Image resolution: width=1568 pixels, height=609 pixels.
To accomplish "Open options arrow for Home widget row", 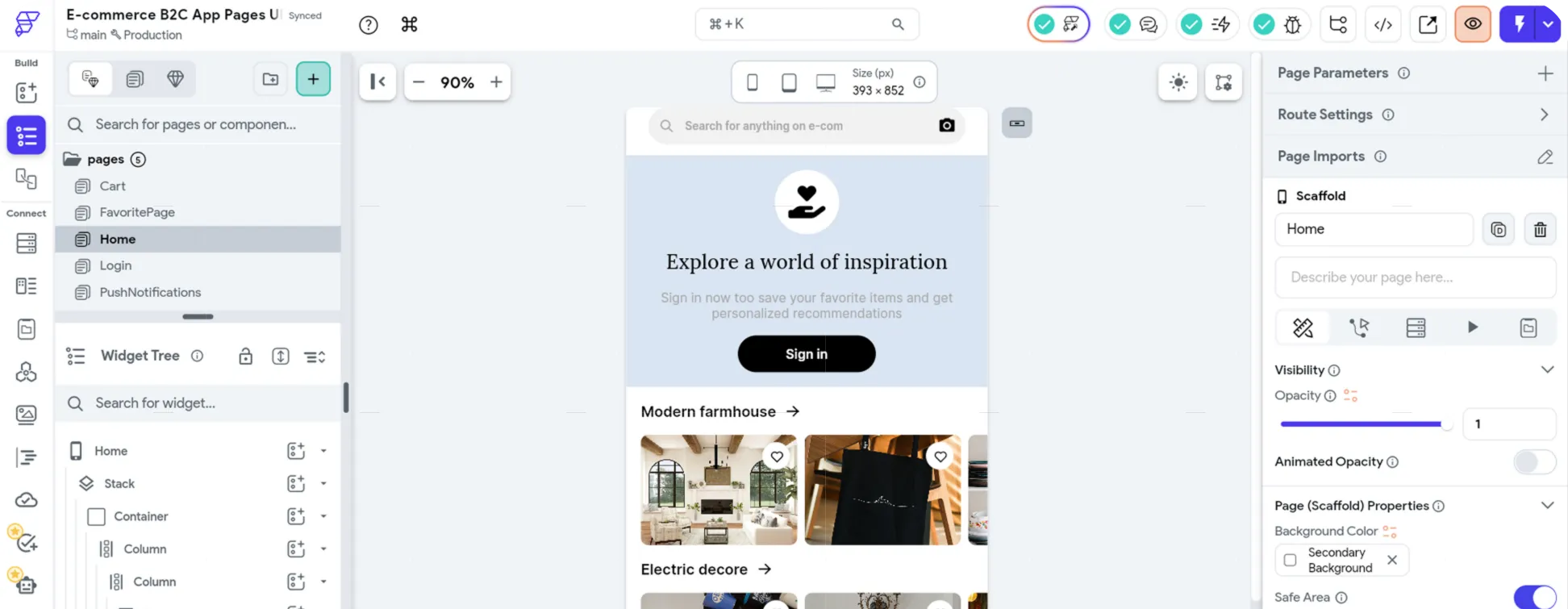I will click(x=323, y=451).
